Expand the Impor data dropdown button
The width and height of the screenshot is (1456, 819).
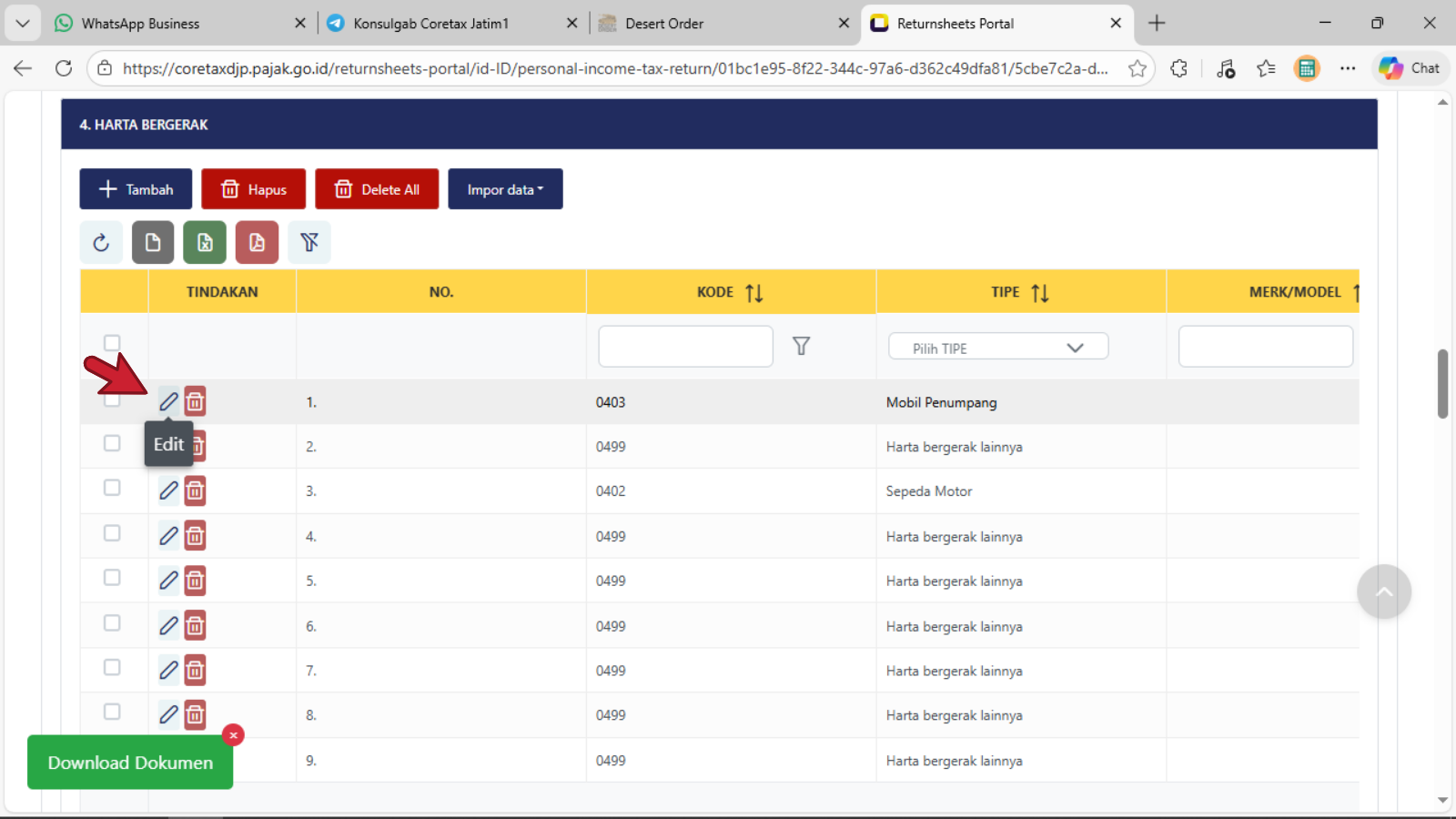pos(505,189)
